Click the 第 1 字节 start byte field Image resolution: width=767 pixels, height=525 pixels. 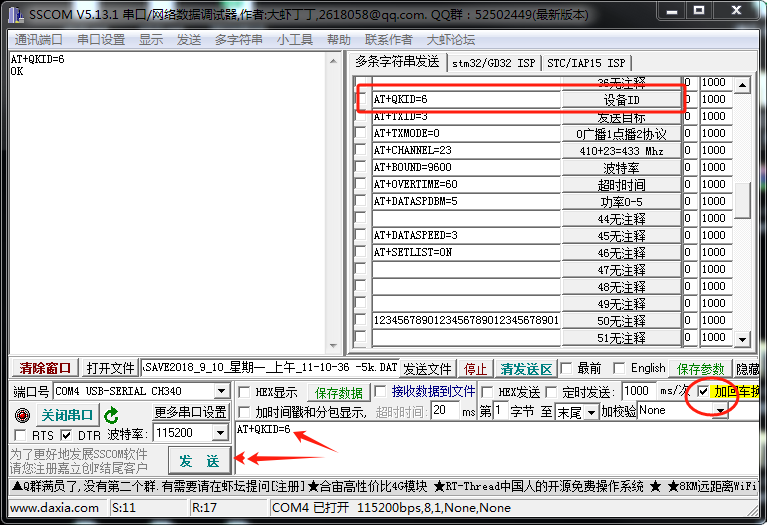[500, 411]
